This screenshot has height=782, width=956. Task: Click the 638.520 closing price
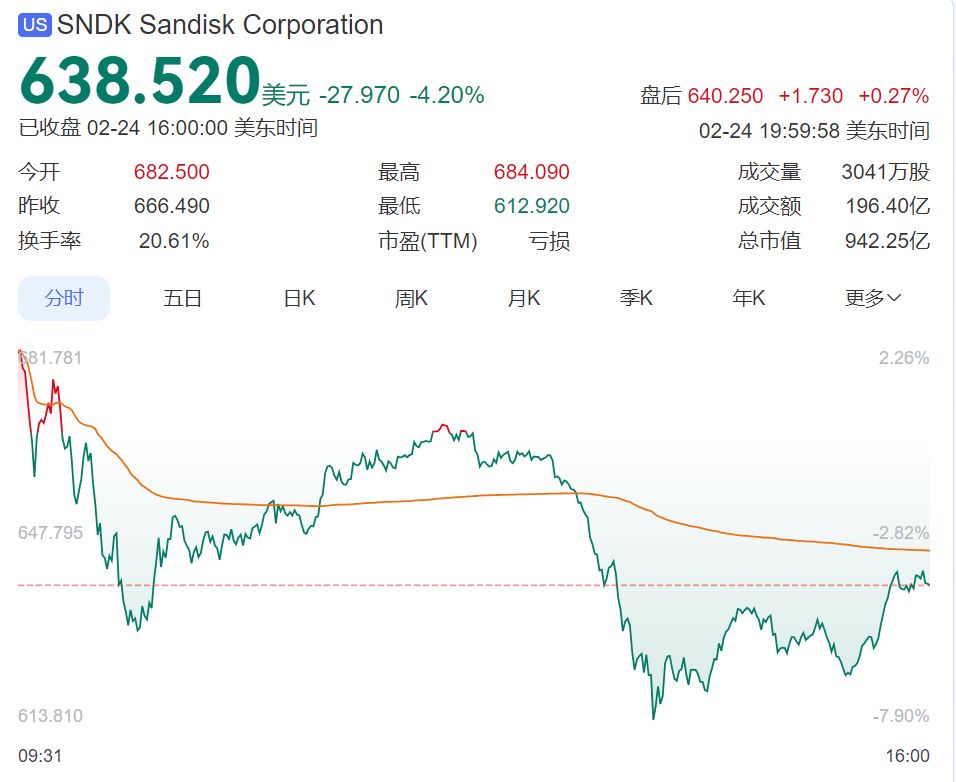139,81
